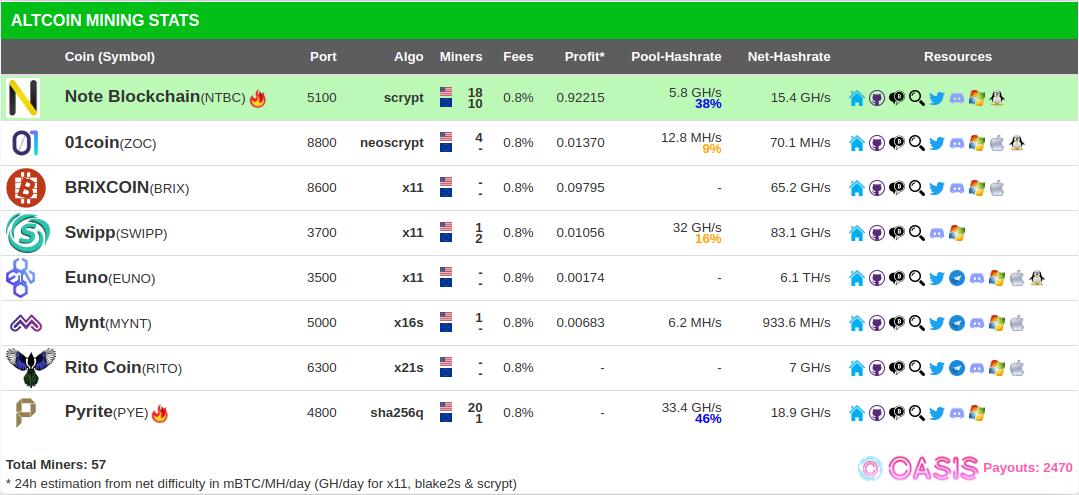
Task: Open the Swipp website home icon
Action: pyautogui.click(x=857, y=233)
